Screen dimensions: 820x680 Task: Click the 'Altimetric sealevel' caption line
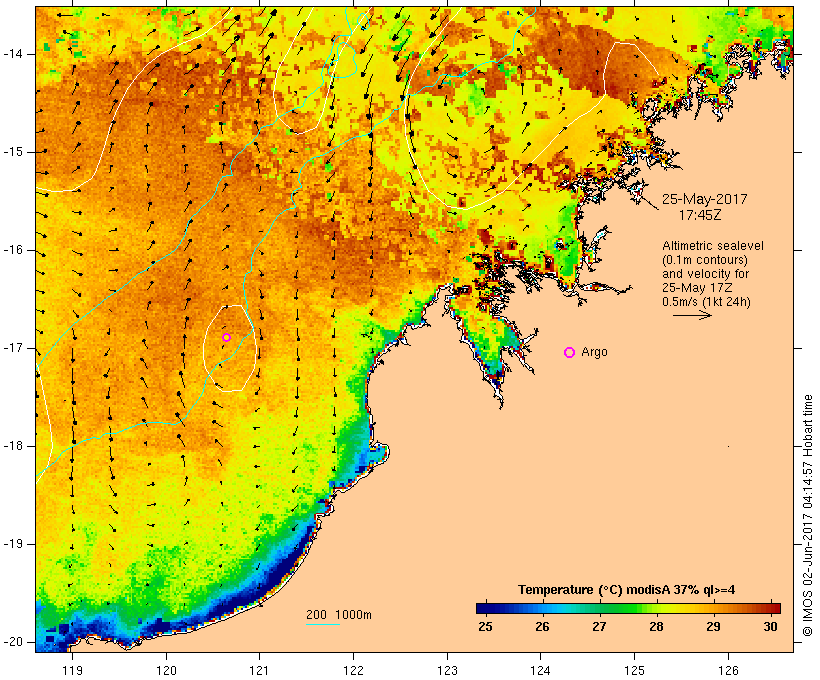(713, 246)
